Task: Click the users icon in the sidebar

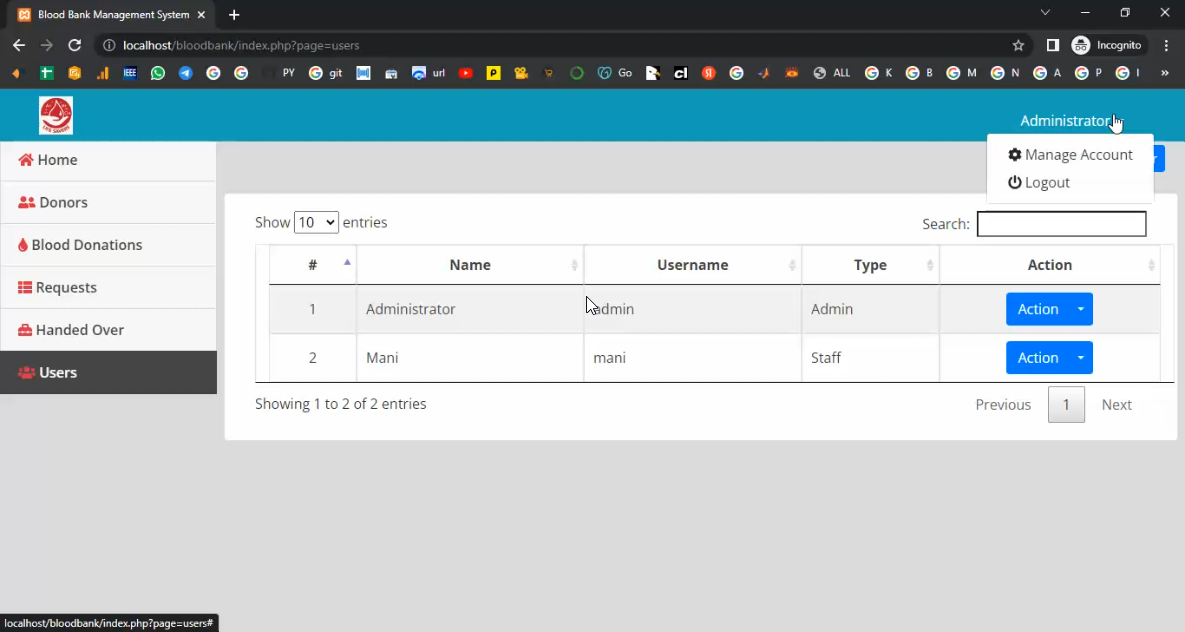Action: [x=26, y=373]
